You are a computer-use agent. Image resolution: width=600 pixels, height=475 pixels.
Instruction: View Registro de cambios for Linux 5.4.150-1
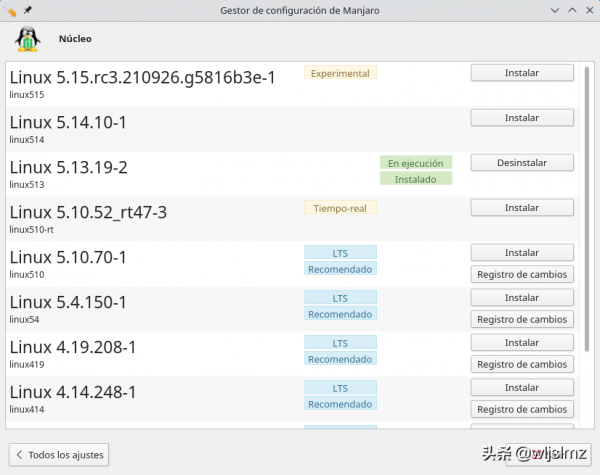click(521, 320)
